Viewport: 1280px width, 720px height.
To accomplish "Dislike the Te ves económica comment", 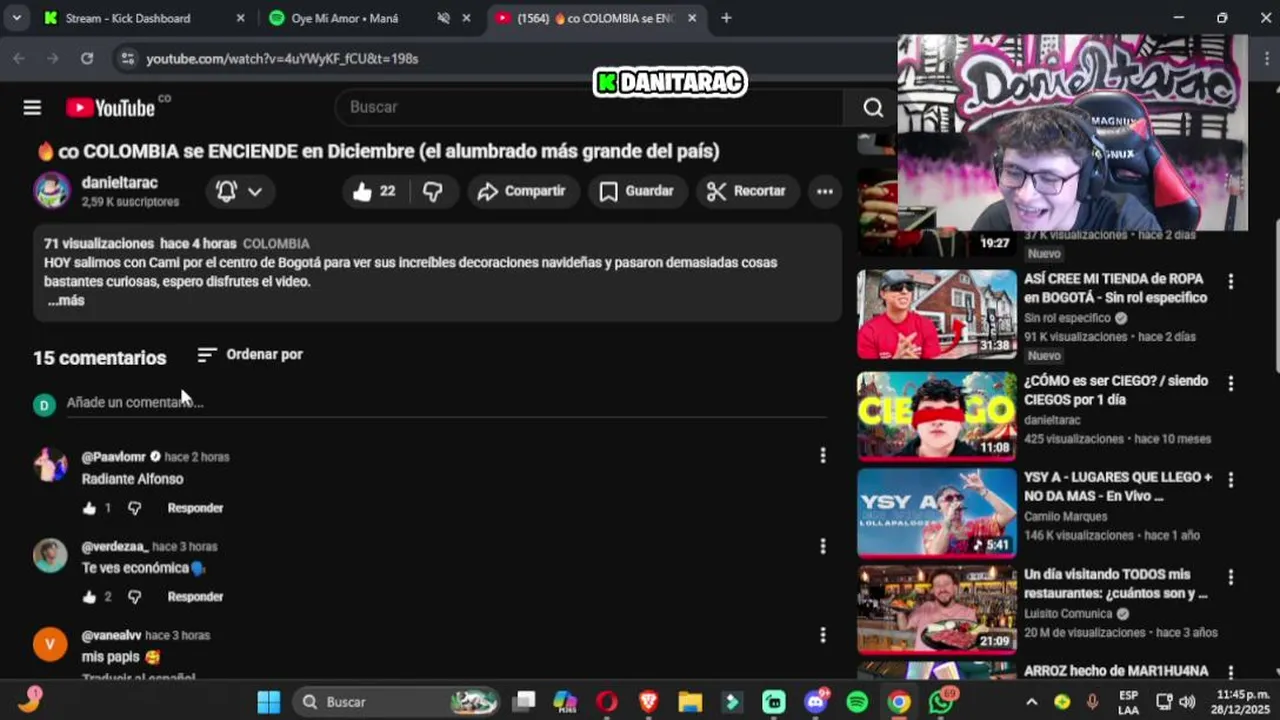I will click(134, 597).
